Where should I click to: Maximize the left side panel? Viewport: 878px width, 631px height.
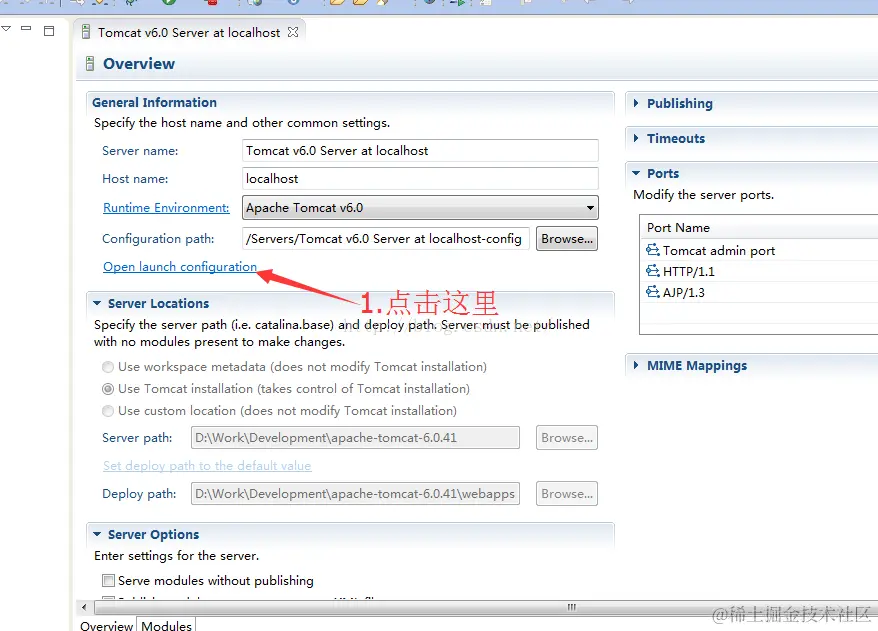(x=49, y=31)
